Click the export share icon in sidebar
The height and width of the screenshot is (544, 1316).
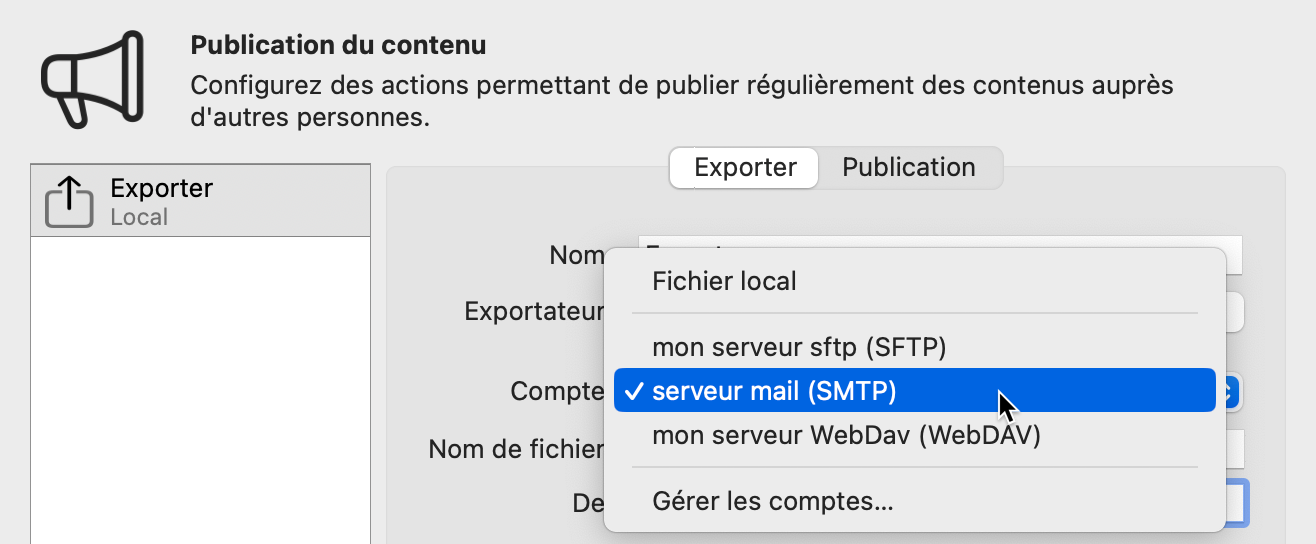[x=69, y=203]
